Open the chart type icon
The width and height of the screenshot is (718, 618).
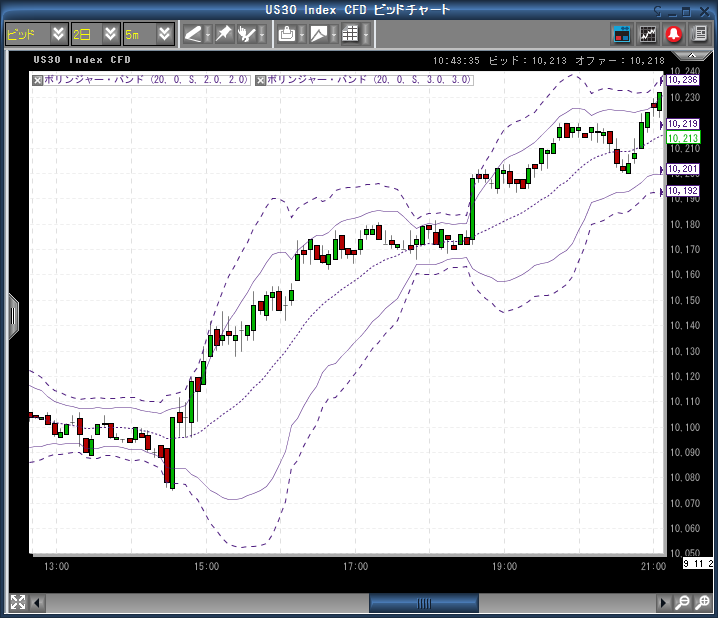[x=319, y=34]
